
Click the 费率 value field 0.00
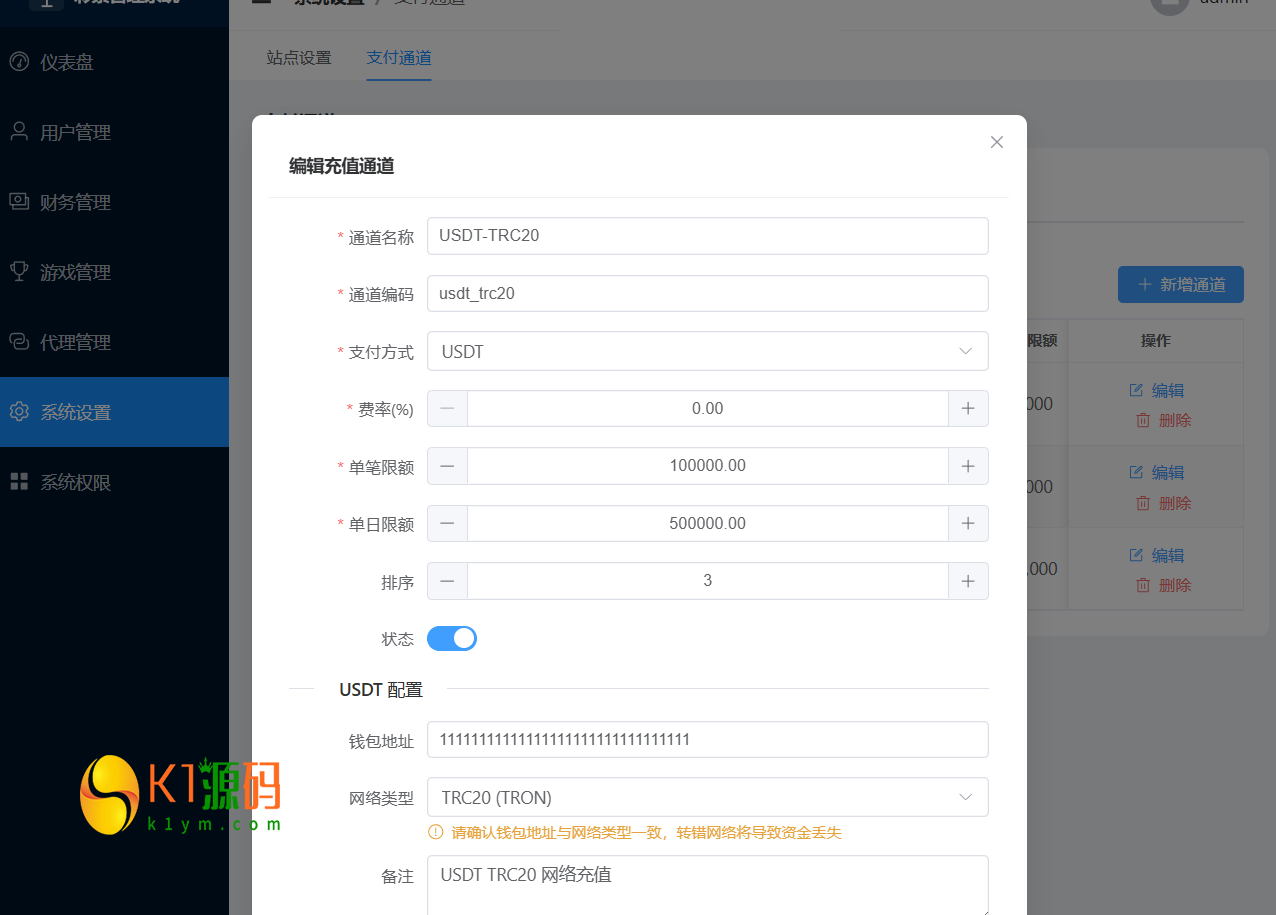click(708, 408)
